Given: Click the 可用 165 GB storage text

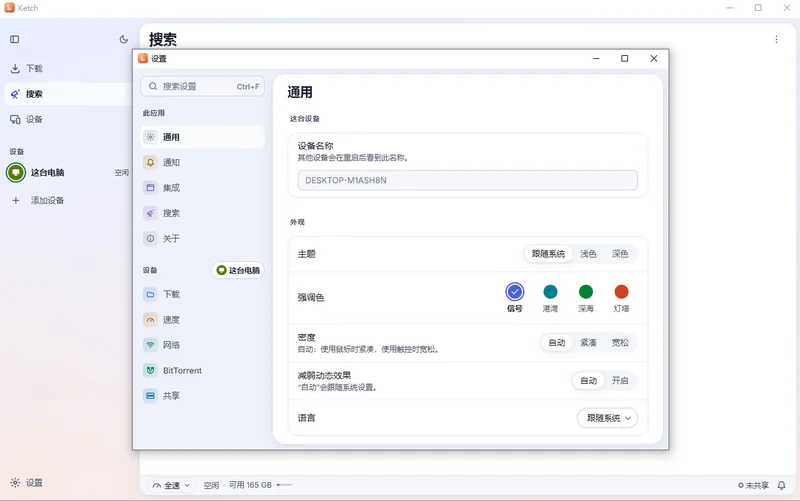Looking at the screenshot, I should tap(250, 485).
